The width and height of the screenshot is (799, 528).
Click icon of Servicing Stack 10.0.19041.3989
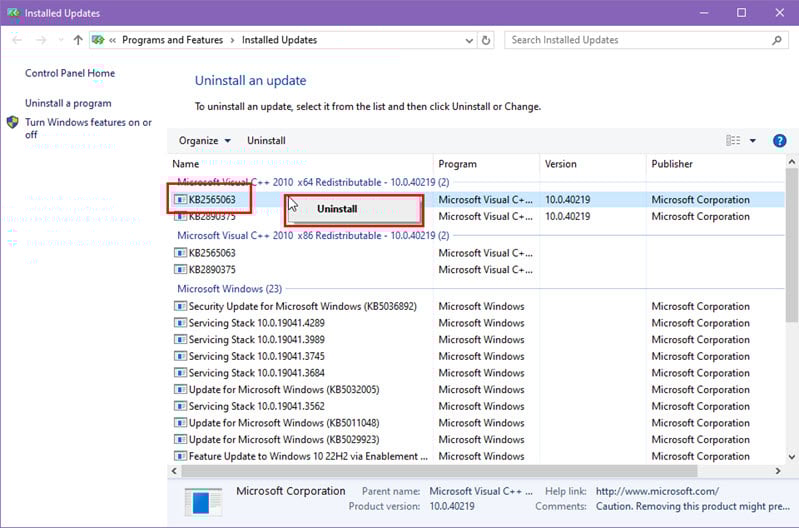[180, 339]
